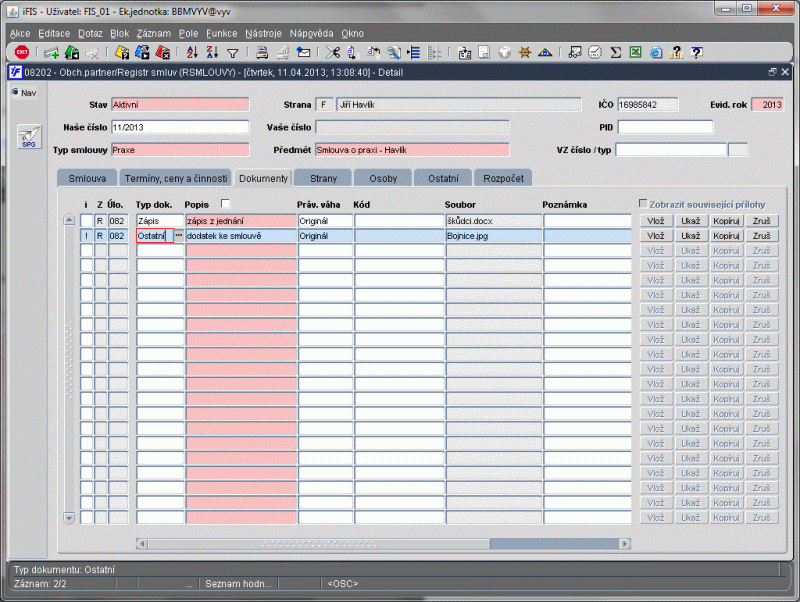Image resolution: width=800 pixels, height=602 pixels.
Task: Click the printer icon in toolbar
Action: 261,52
